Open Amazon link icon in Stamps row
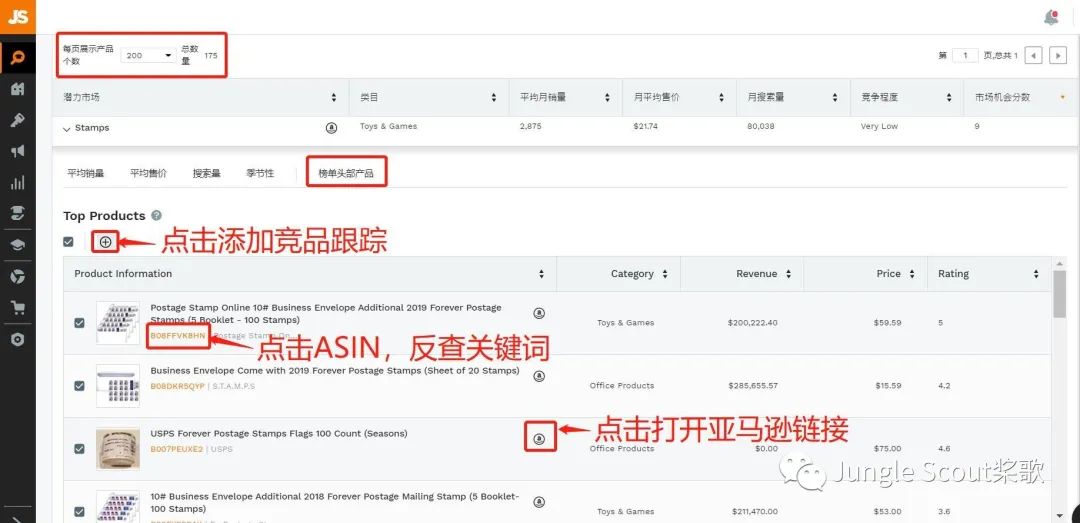The width and height of the screenshot is (1080, 523). click(331, 127)
